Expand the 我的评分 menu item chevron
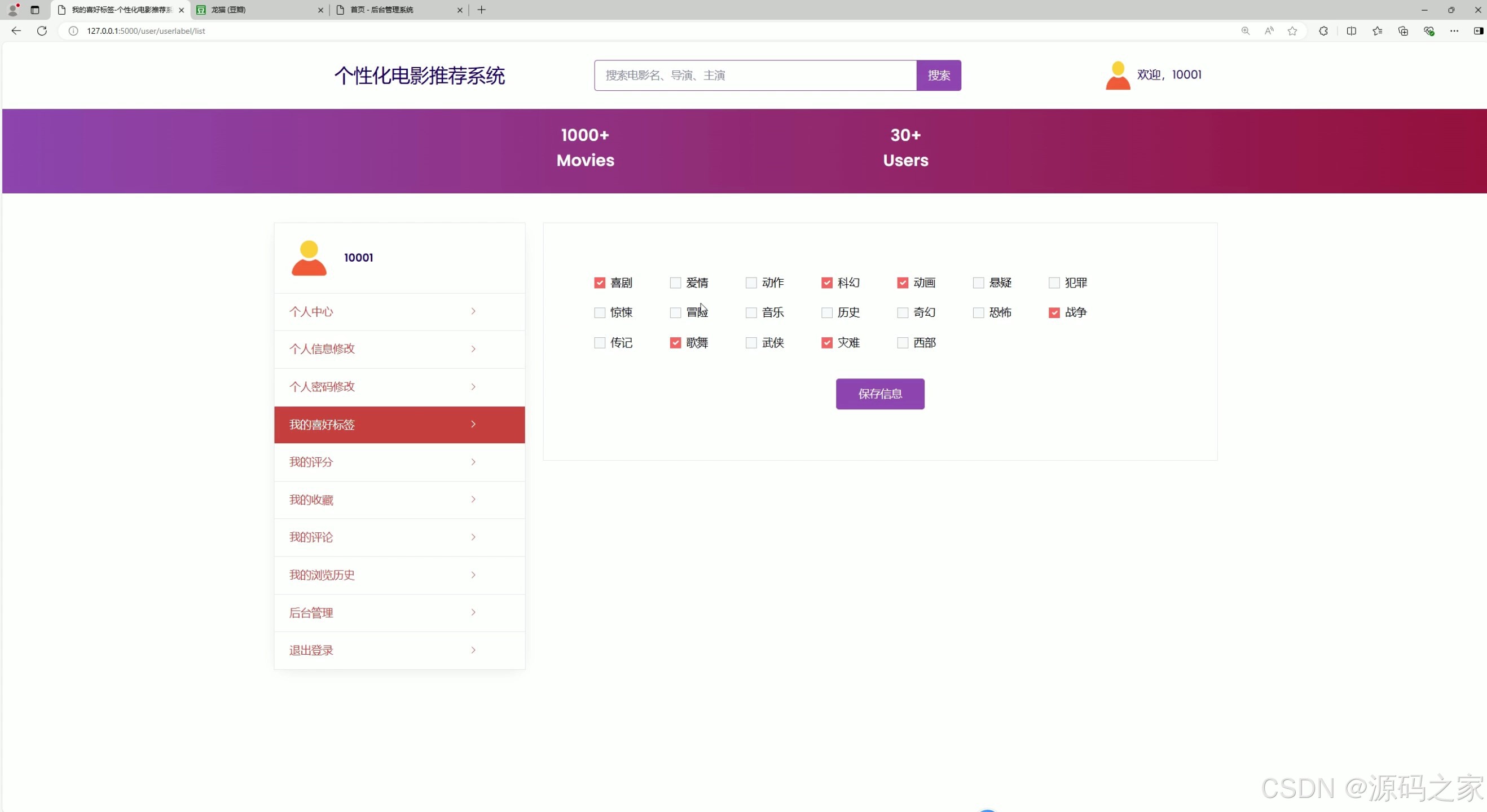Screen dimensions: 1487x812 (x=473, y=462)
